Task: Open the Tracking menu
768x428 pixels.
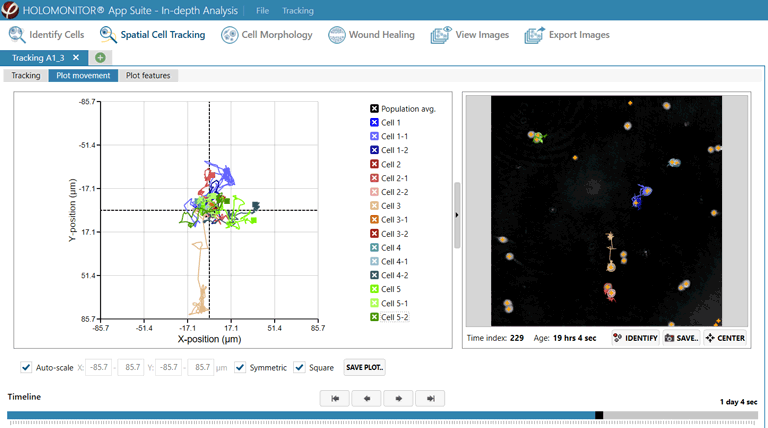Action: 298,10
